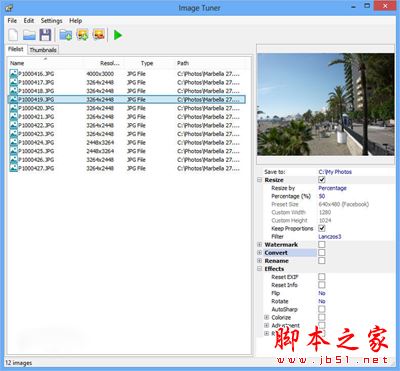Click the Save floppy disk icon

[45, 35]
